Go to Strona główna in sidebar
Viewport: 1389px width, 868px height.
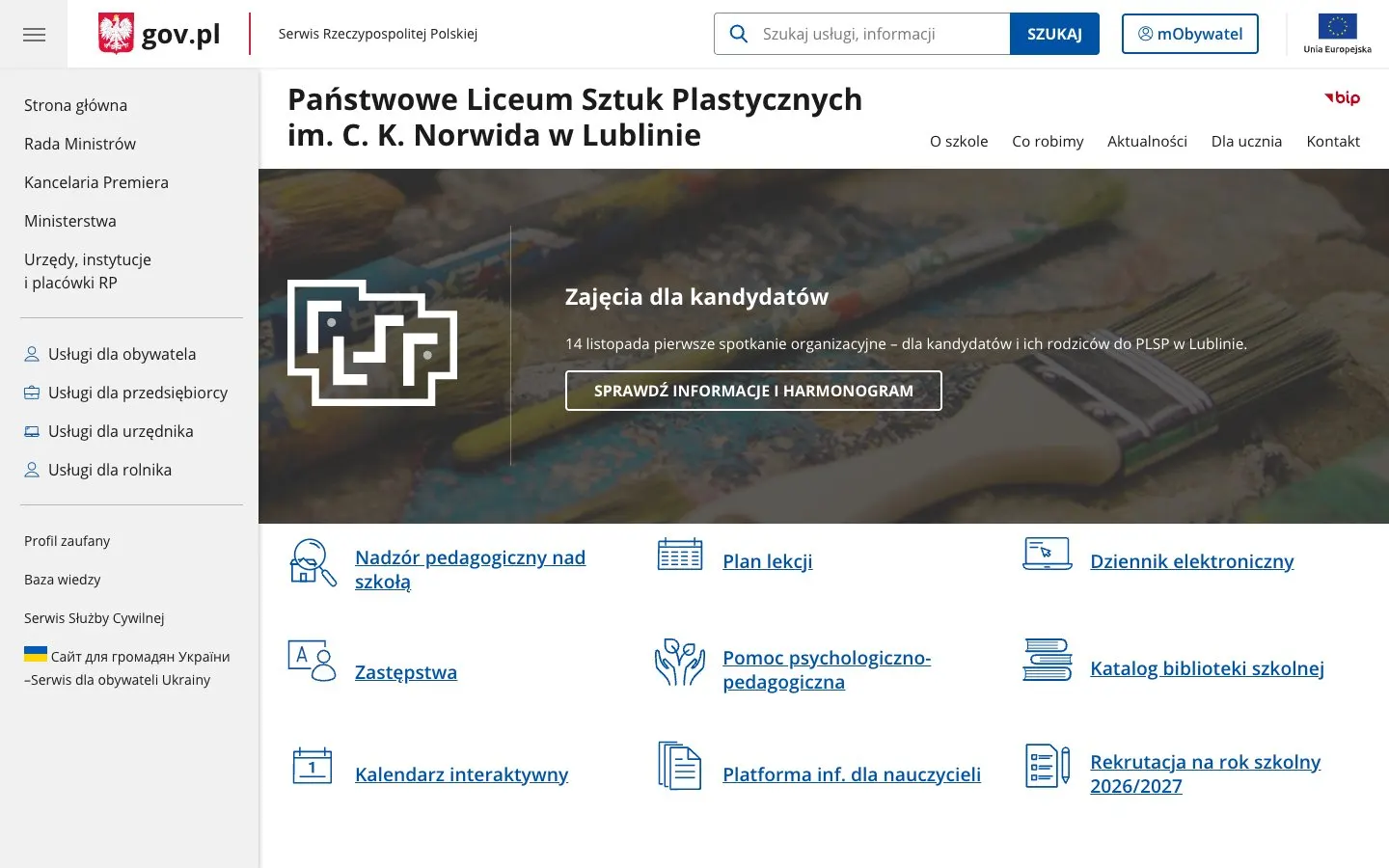(75, 105)
